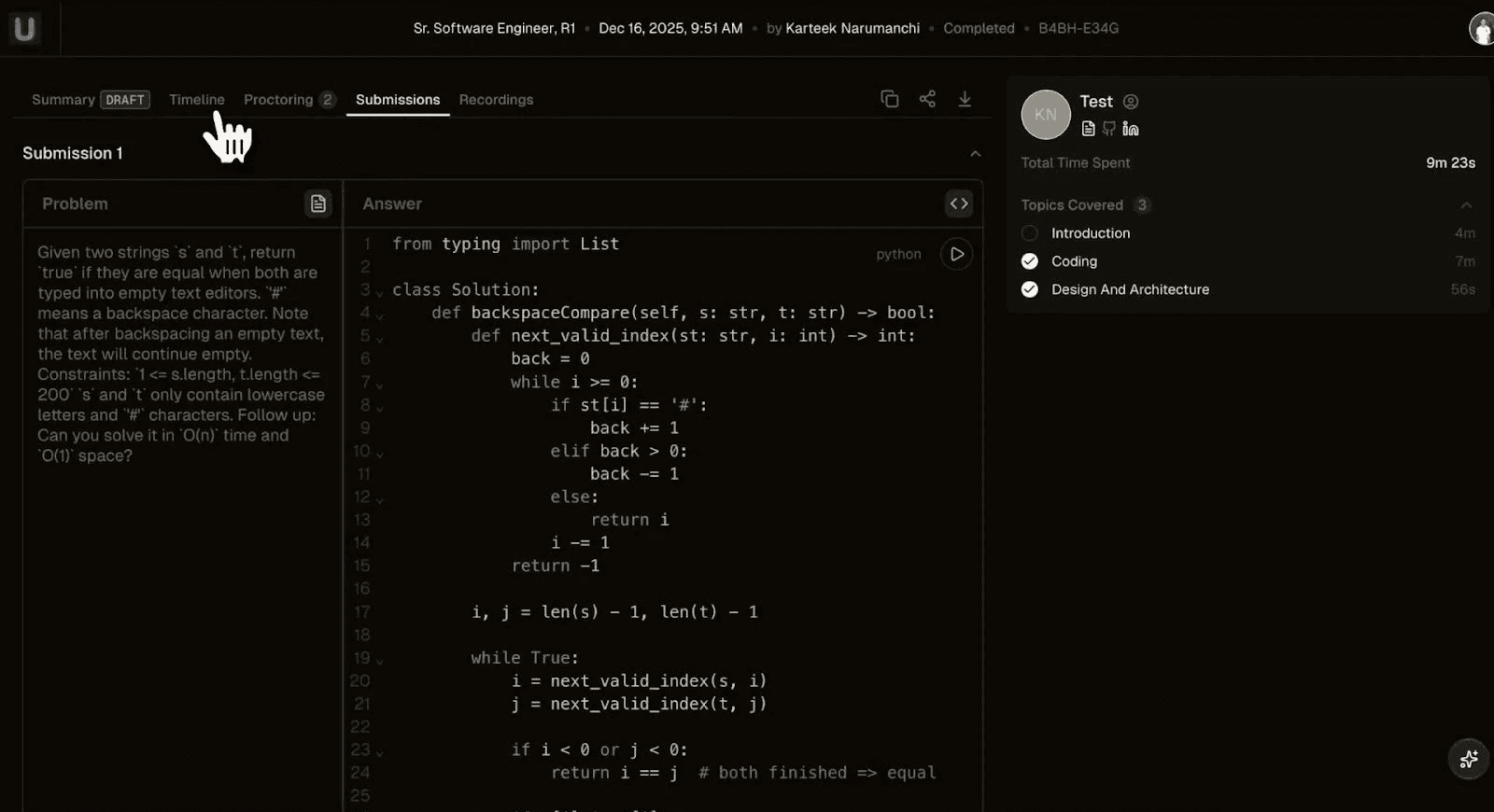Fold code at line 8 if statement
Viewport: 1494px width, 812px height.
[380, 407]
